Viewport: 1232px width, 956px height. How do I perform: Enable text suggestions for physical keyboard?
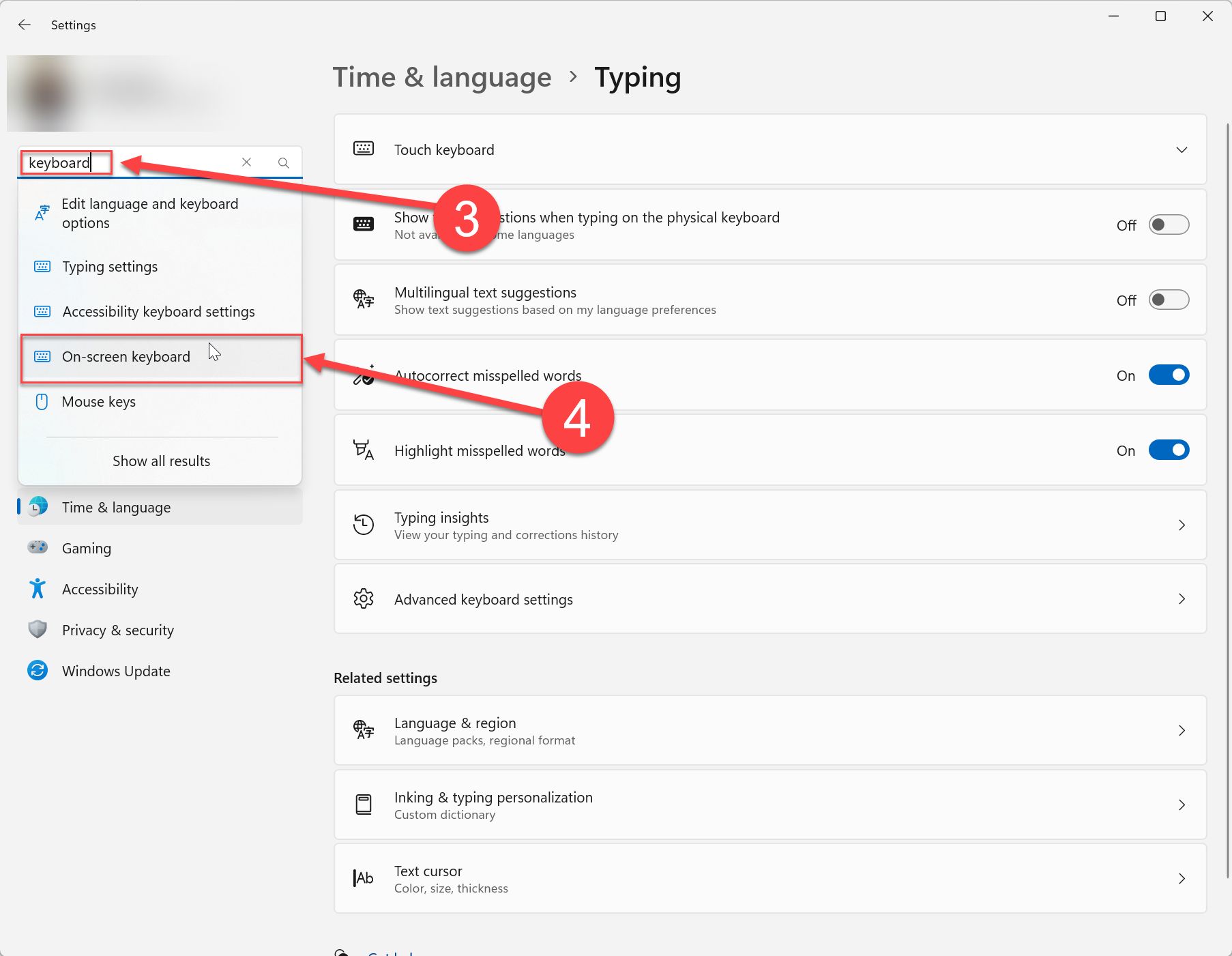tap(1169, 225)
